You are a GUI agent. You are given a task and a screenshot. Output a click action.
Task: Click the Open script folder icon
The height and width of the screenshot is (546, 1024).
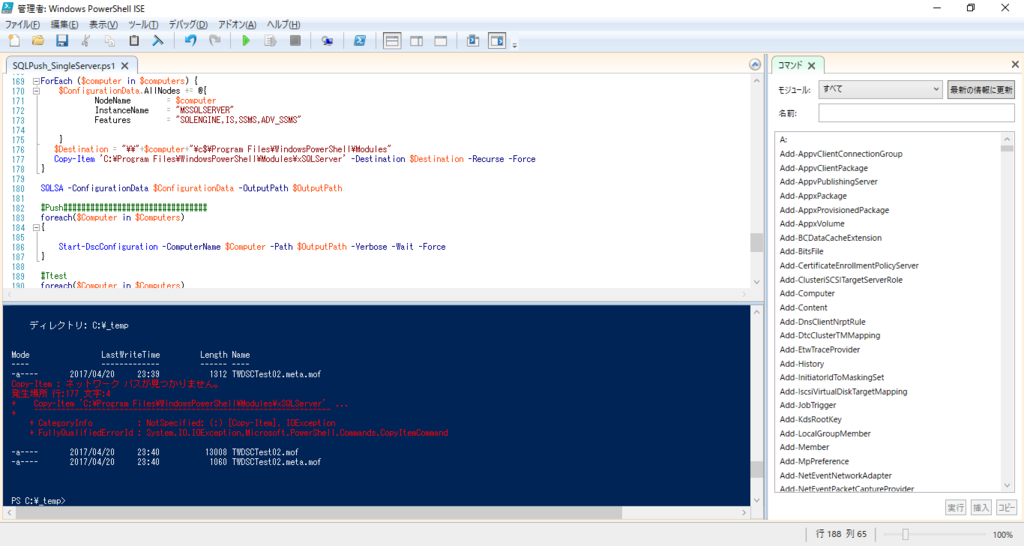point(38,41)
